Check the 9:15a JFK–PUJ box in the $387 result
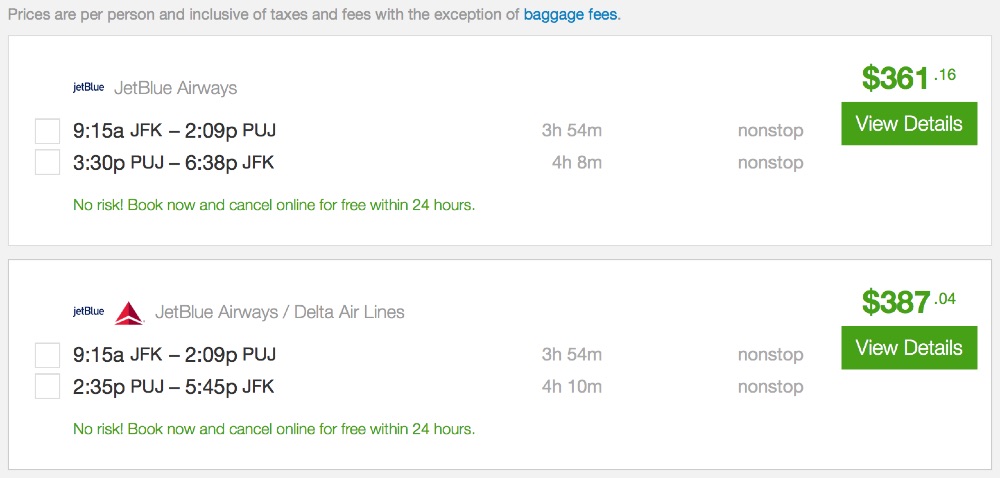 pos(48,355)
